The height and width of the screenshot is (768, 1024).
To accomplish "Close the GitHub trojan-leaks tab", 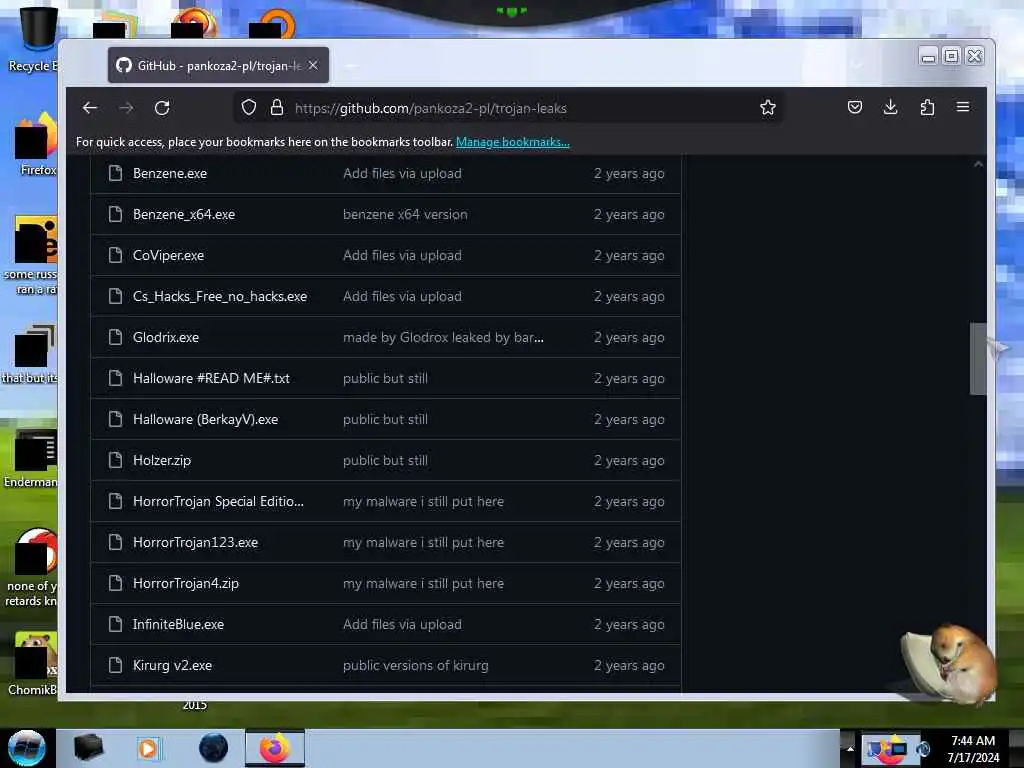I will click(313, 65).
